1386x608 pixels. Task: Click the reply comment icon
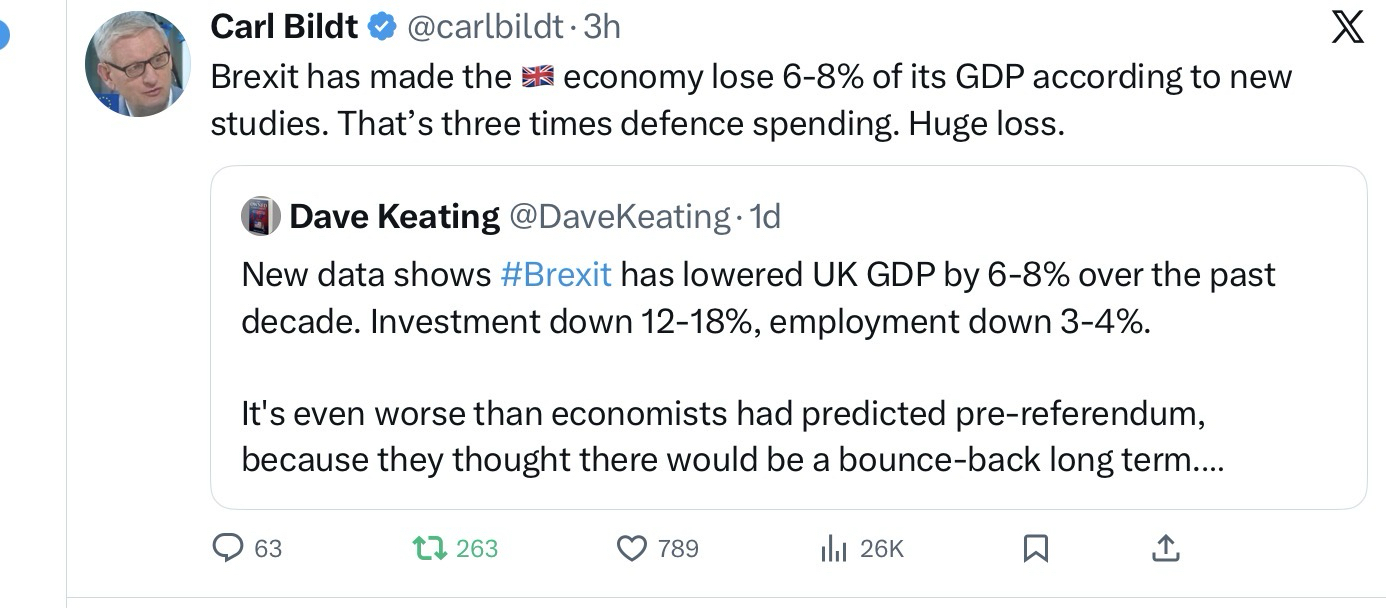pos(229,548)
